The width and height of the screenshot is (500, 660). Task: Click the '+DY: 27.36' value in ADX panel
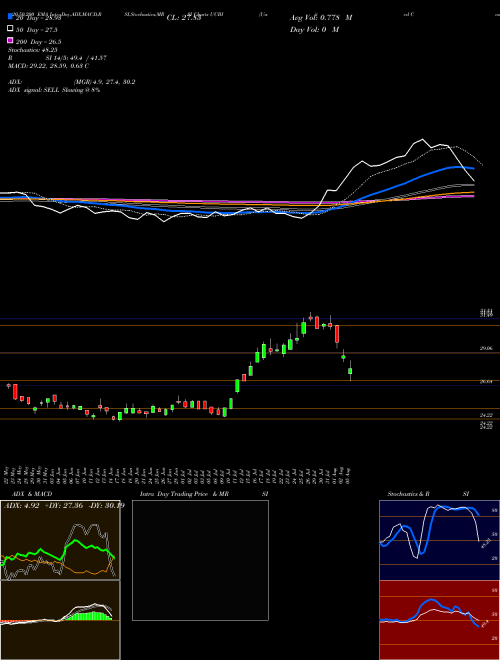[64, 505]
